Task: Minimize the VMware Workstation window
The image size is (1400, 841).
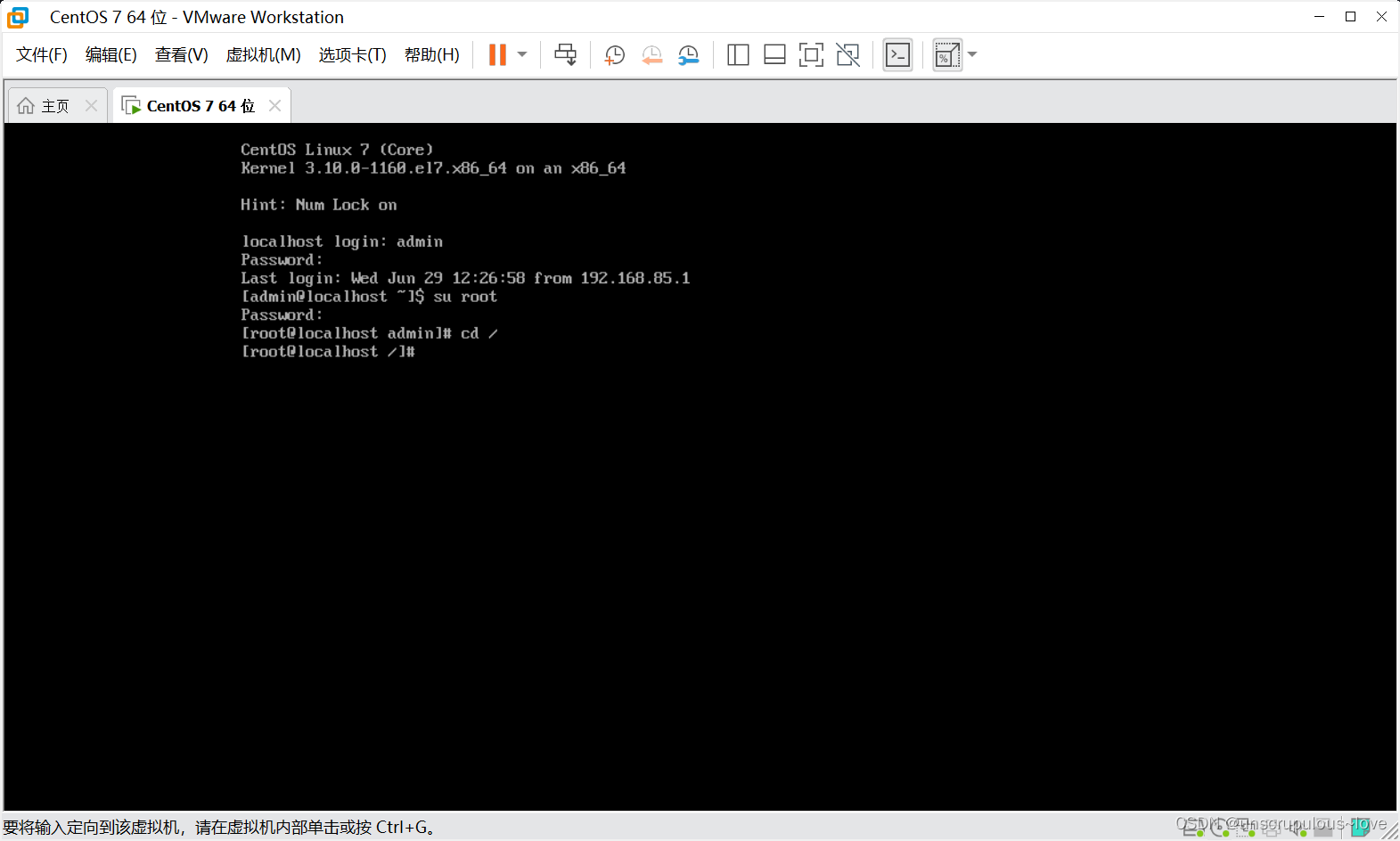Action: [x=1320, y=17]
